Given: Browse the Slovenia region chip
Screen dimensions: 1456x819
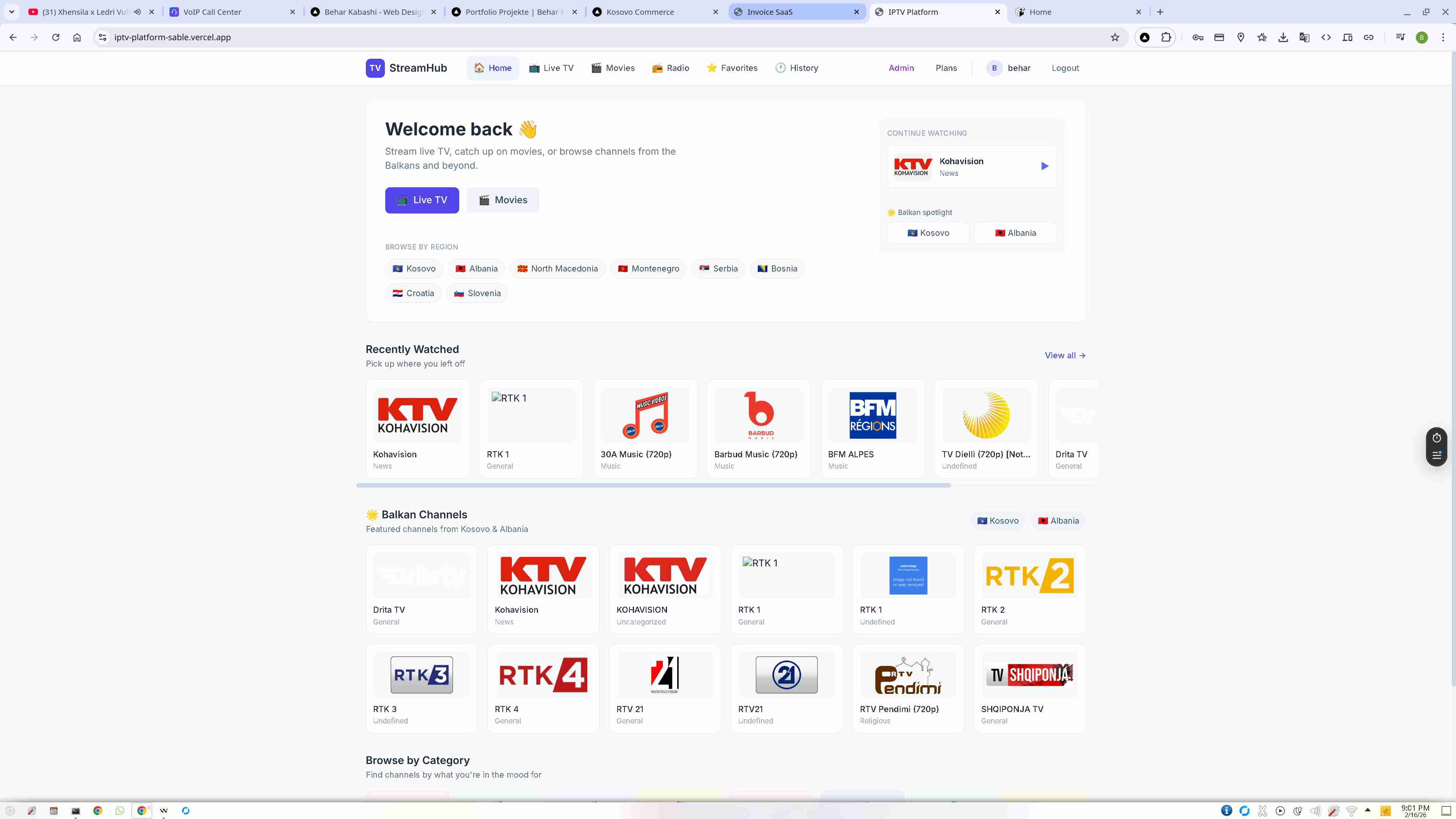Looking at the screenshot, I should pyautogui.click(x=477, y=293).
